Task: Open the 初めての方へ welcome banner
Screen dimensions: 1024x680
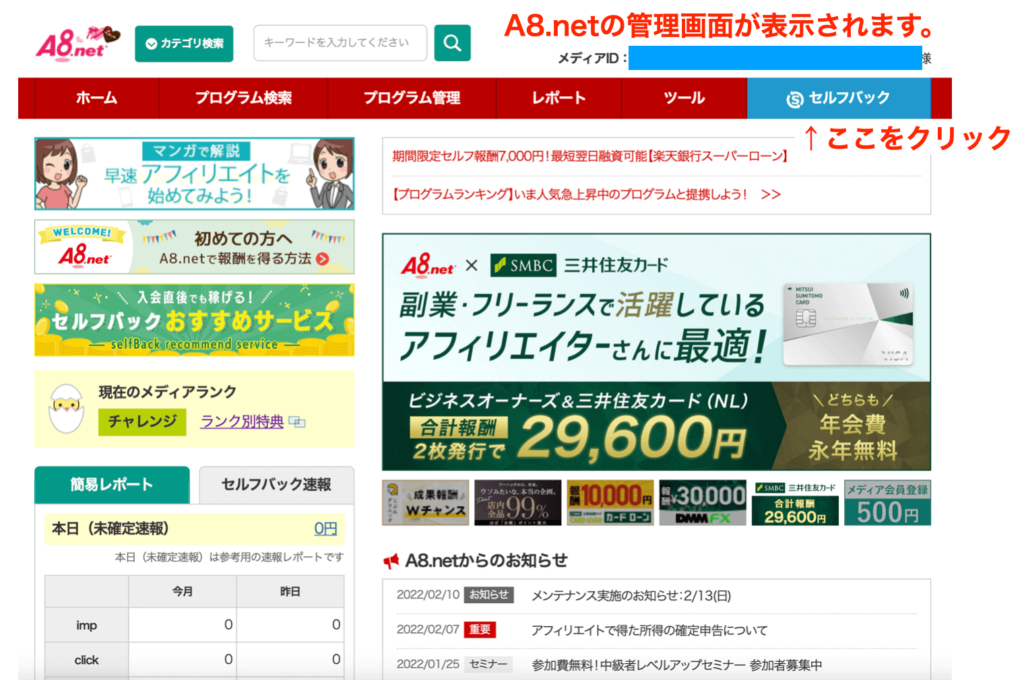Action: (195, 247)
